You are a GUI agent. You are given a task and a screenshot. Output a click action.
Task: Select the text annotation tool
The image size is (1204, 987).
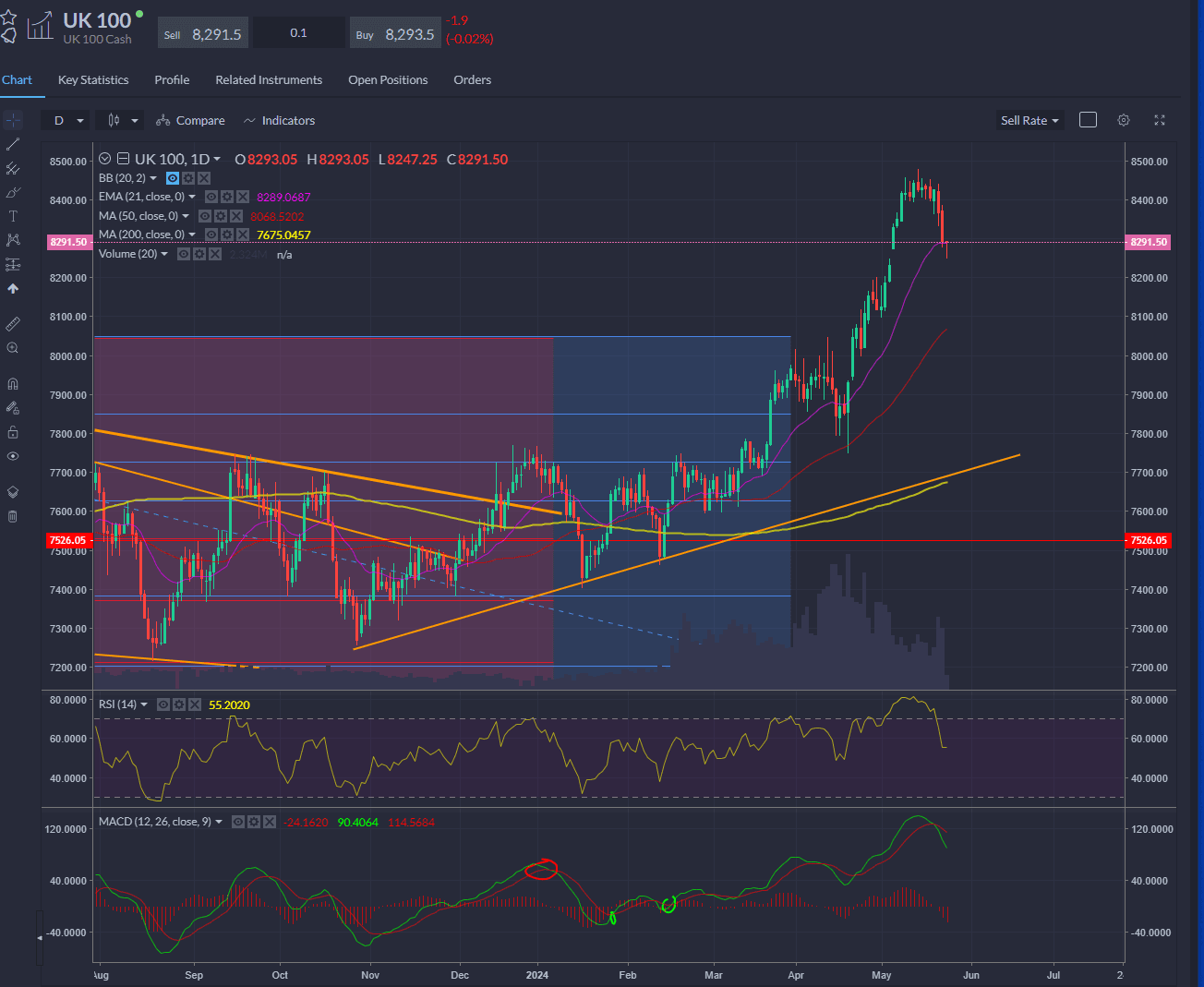click(13, 216)
